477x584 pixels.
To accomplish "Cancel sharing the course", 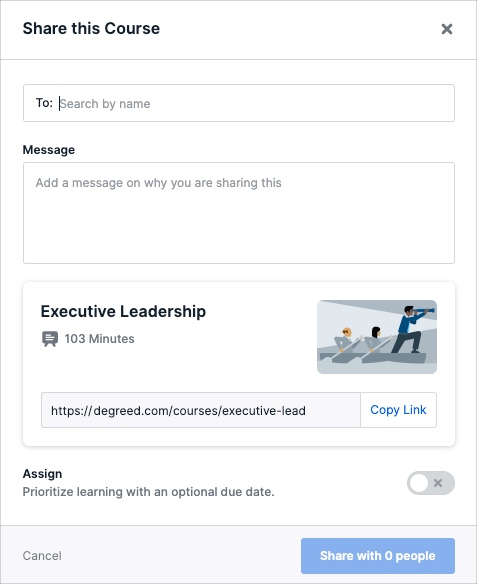I will [42, 556].
